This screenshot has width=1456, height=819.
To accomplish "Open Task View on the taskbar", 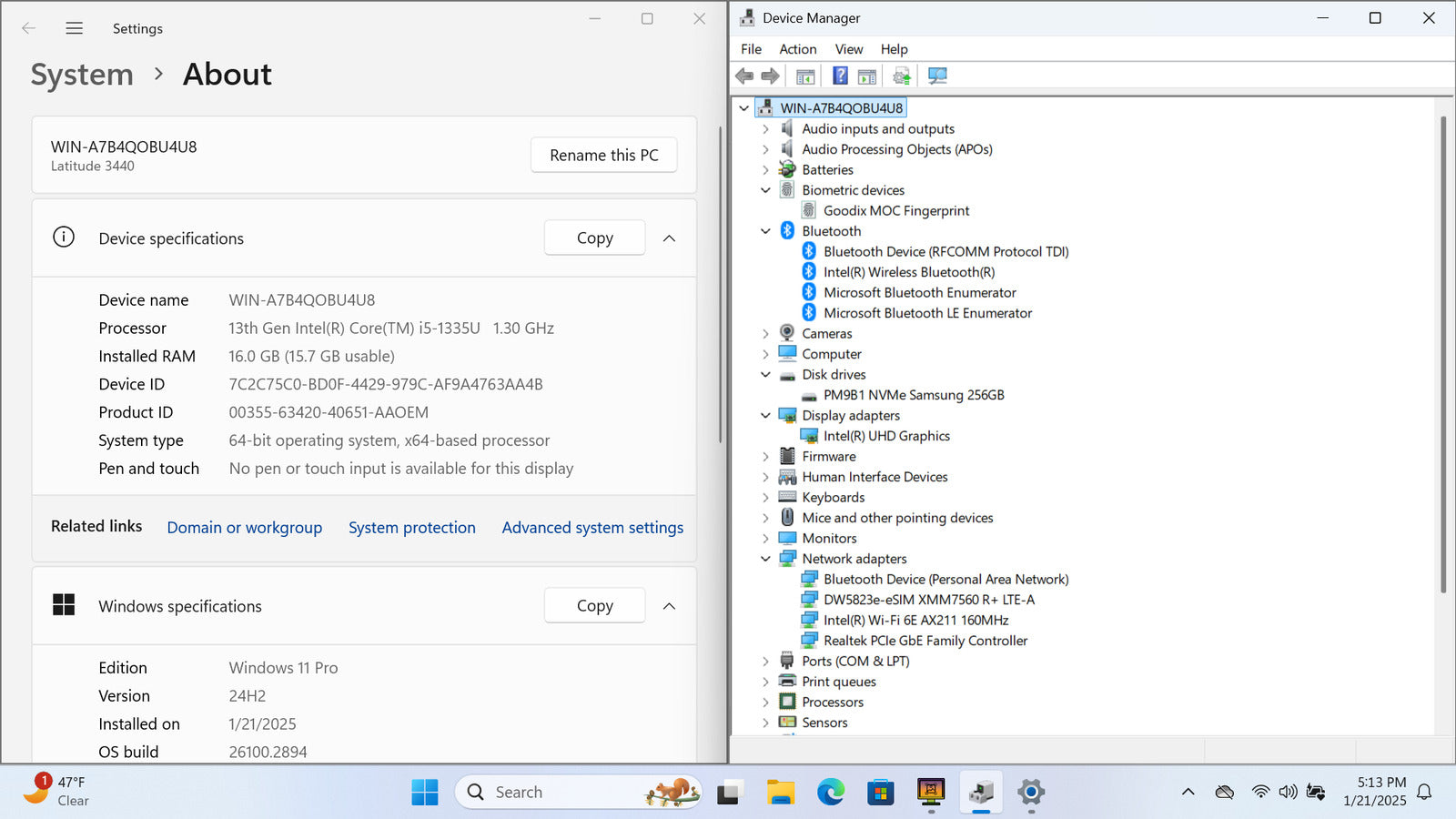I will pos(729,792).
